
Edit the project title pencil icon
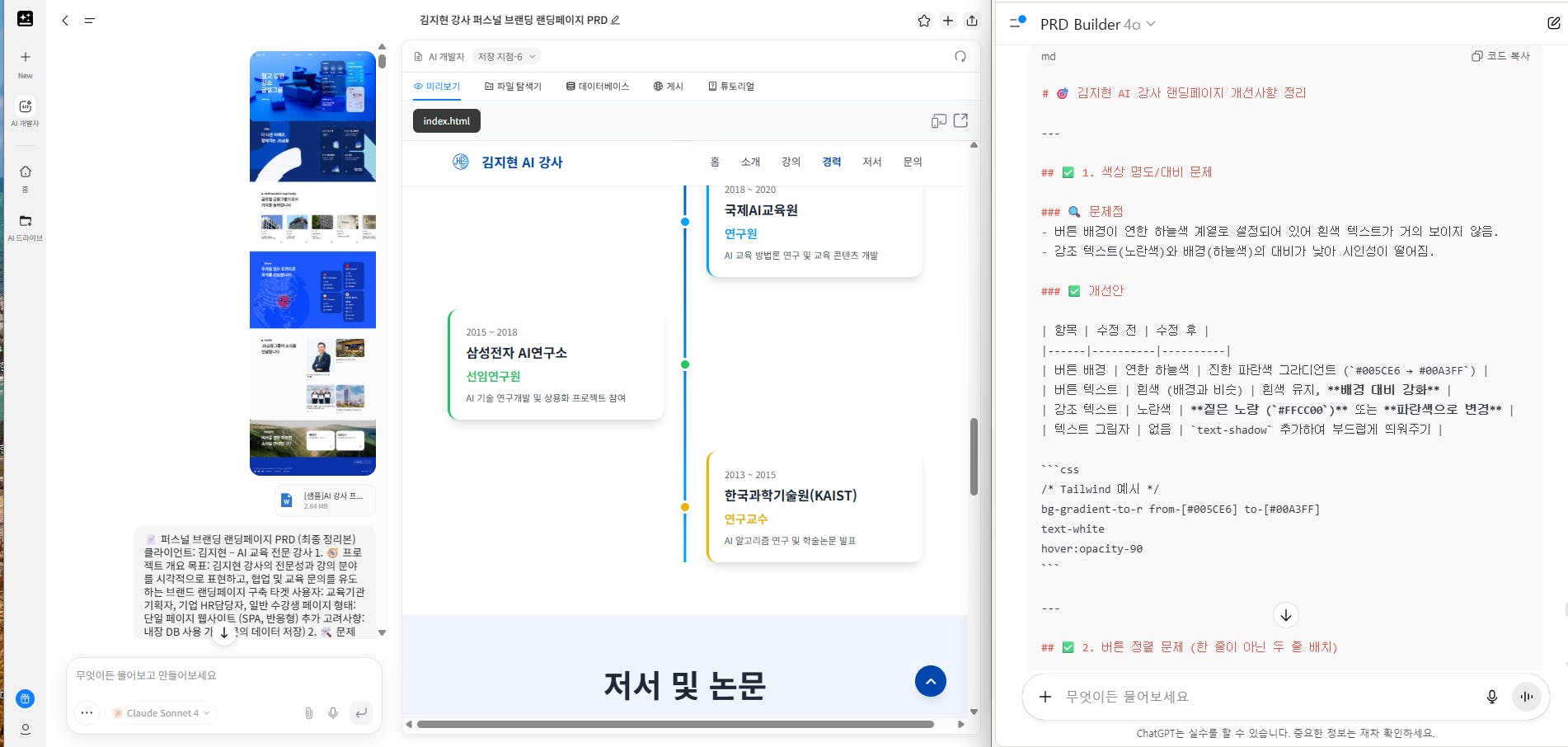coord(615,20)
